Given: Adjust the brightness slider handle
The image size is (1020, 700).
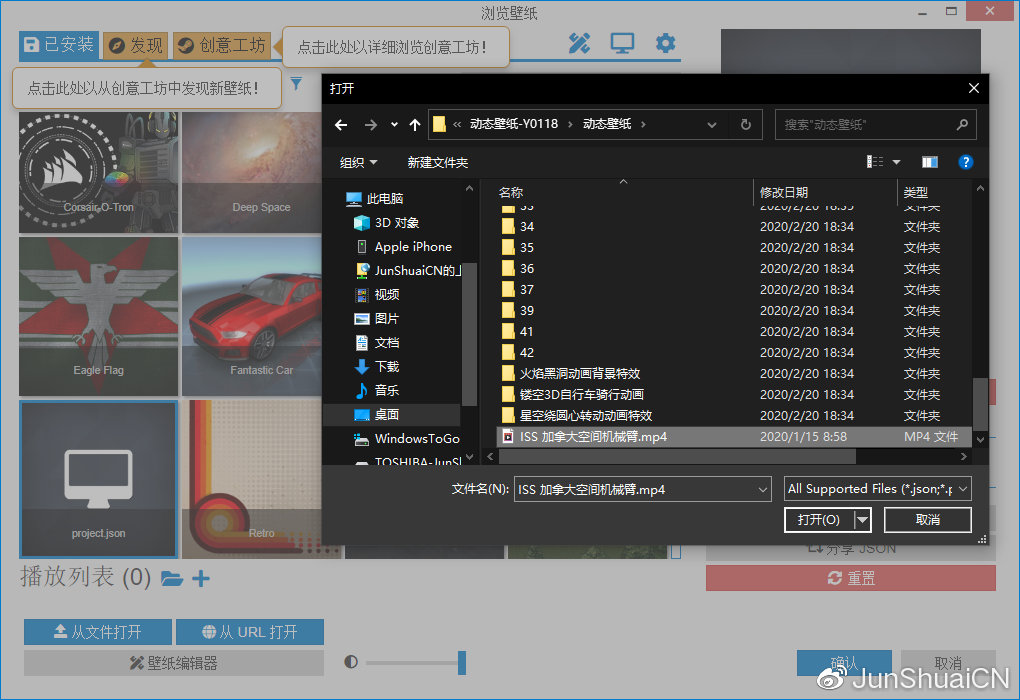Looking at the screenshot, I should click(x=462, y=663).
